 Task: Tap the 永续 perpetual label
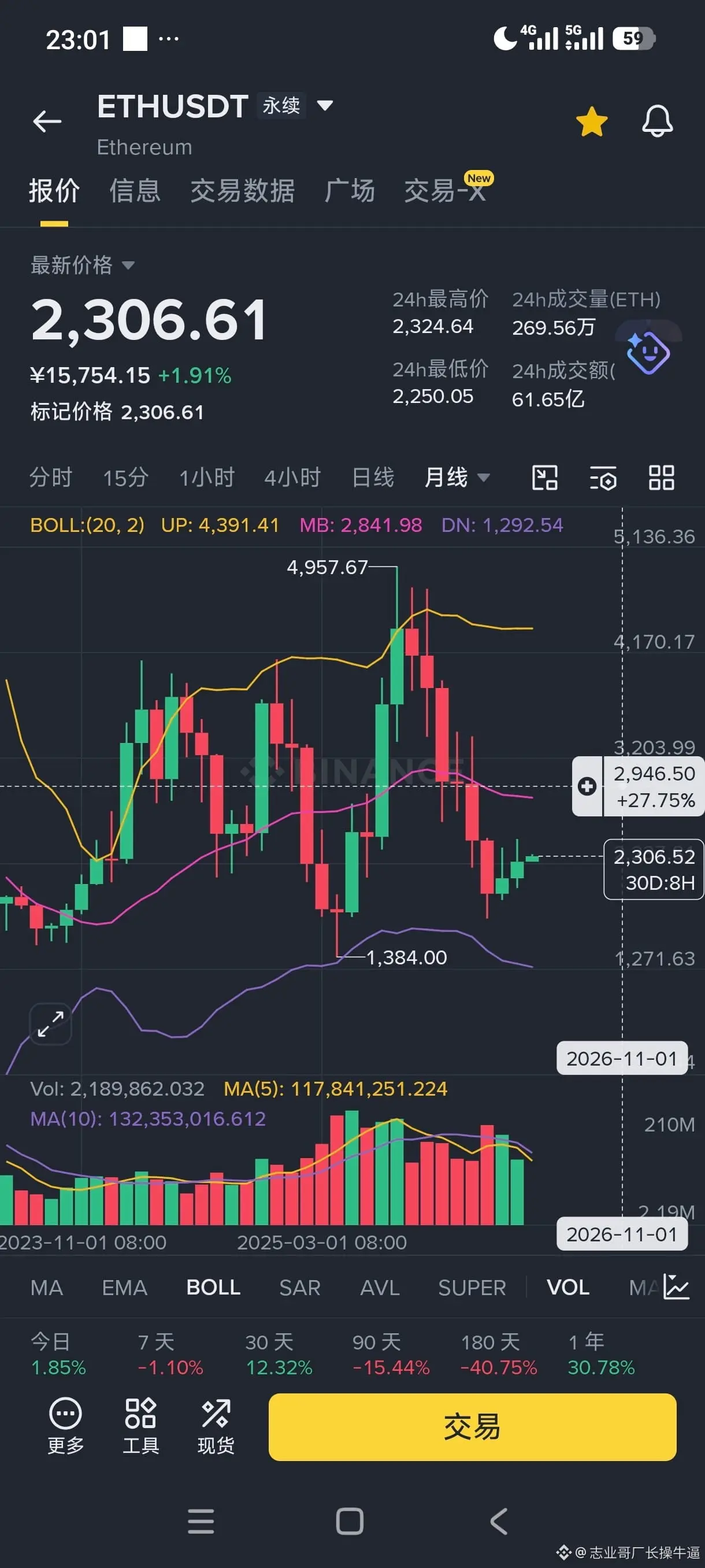[281, 106]
